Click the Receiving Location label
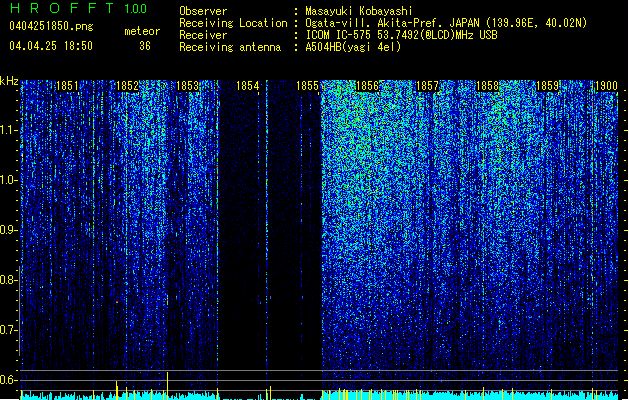The width and height of the screenshot is (629, 400). pyautogui.click(x=233, y=23)
